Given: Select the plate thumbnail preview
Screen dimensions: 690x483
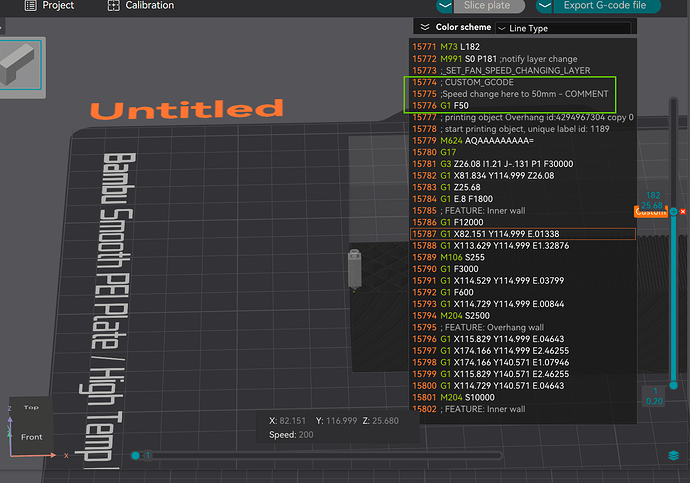Looking at the screenshot, I should [x=20, y=65].
